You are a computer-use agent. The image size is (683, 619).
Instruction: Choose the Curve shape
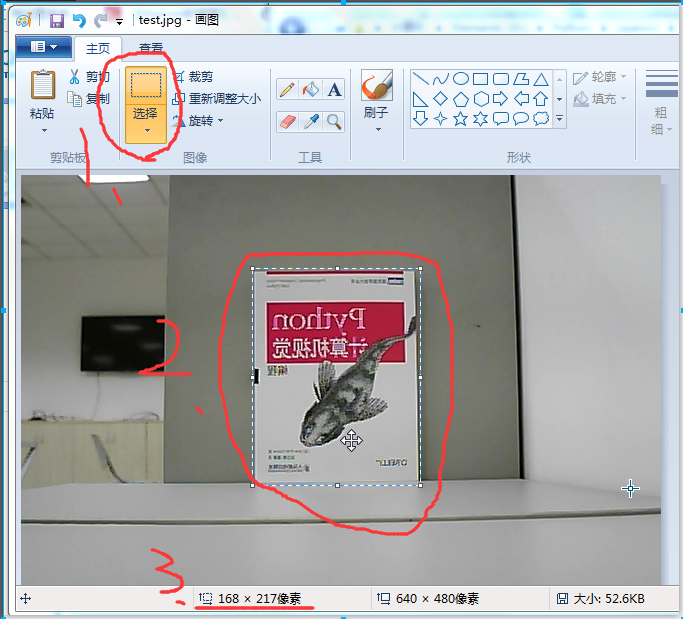[x=440, y=79]
